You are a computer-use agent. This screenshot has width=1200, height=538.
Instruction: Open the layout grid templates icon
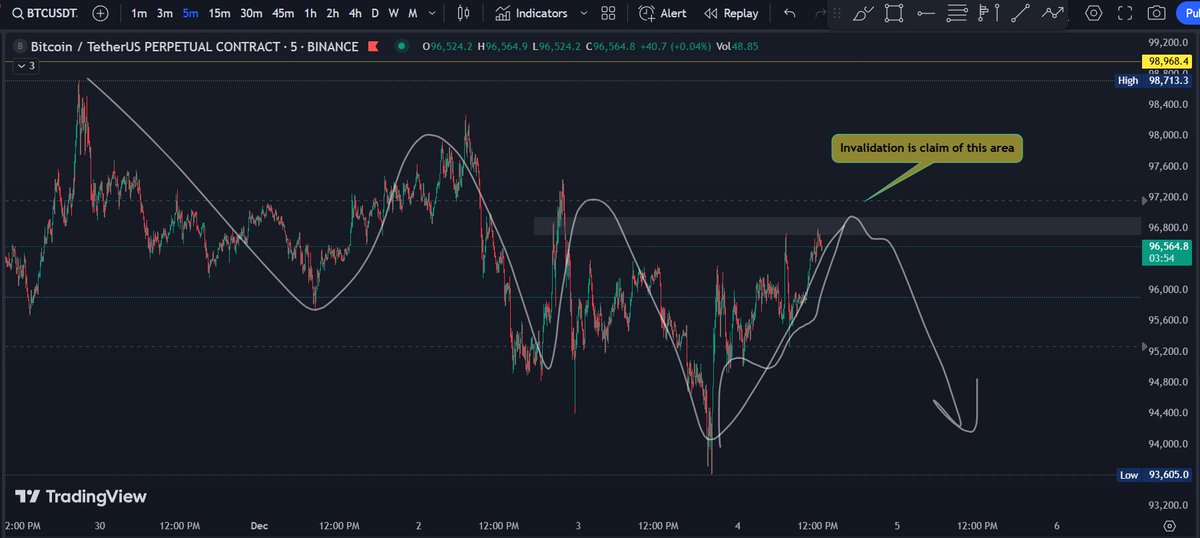click(608, 13)
